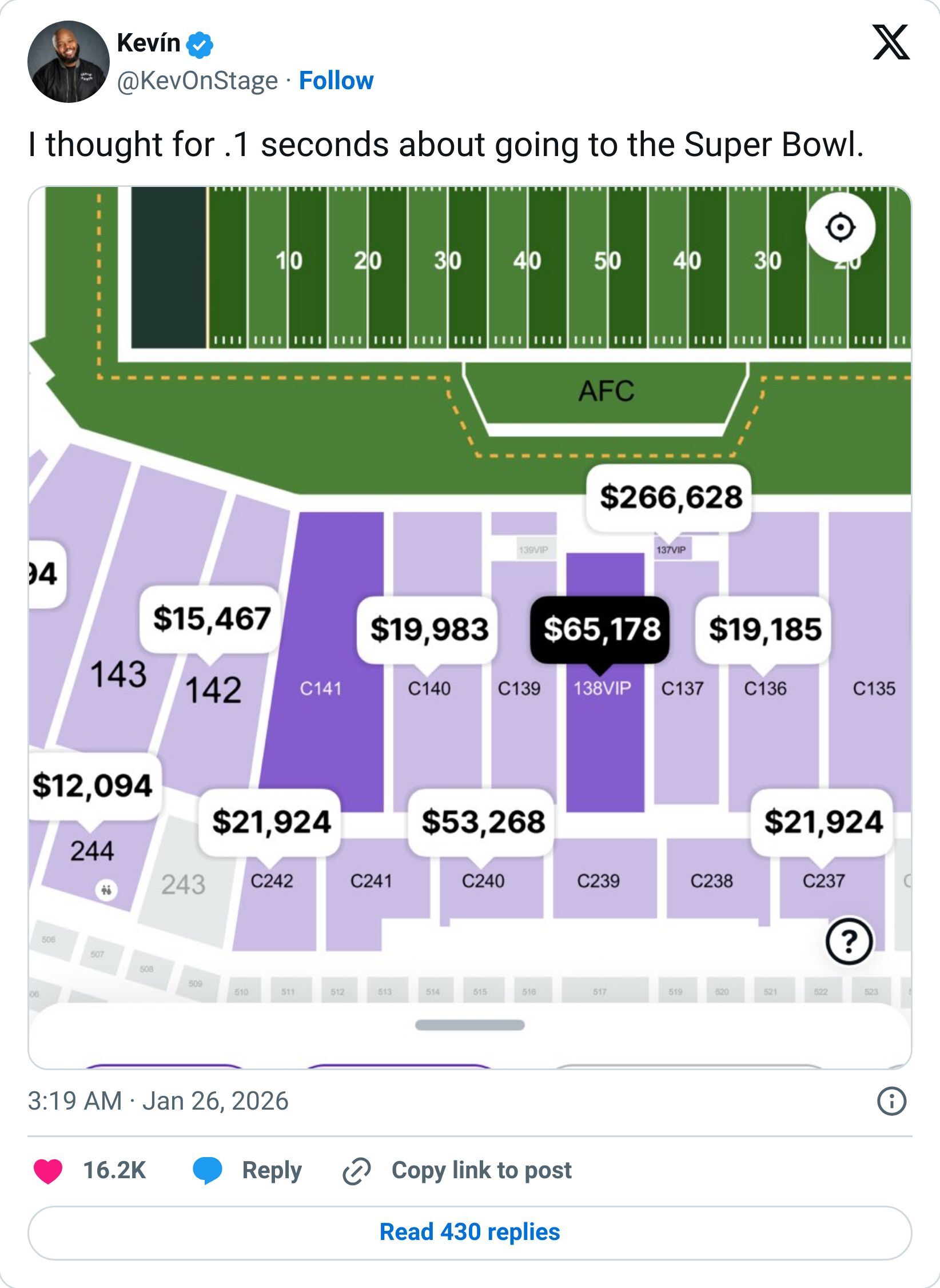Select the $15,467 price for section 142
Viewport: 940px width, 1288px height.
pos(211,619)
